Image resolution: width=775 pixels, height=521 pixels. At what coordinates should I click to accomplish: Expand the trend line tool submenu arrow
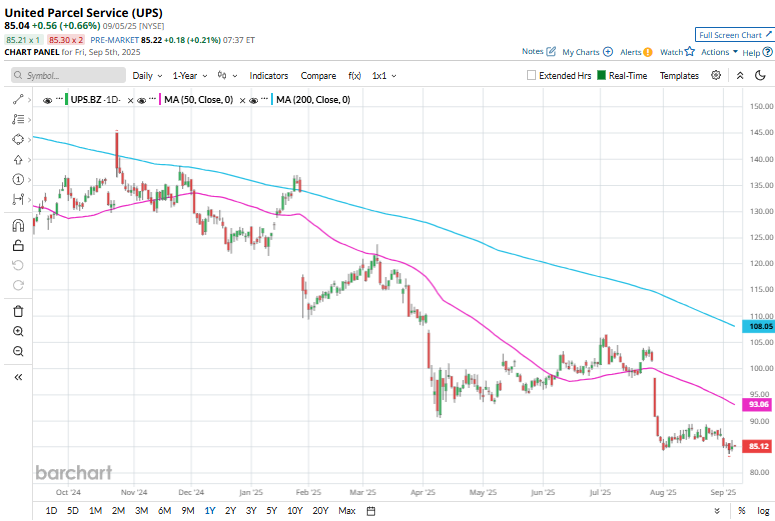[x=30, y=100]
